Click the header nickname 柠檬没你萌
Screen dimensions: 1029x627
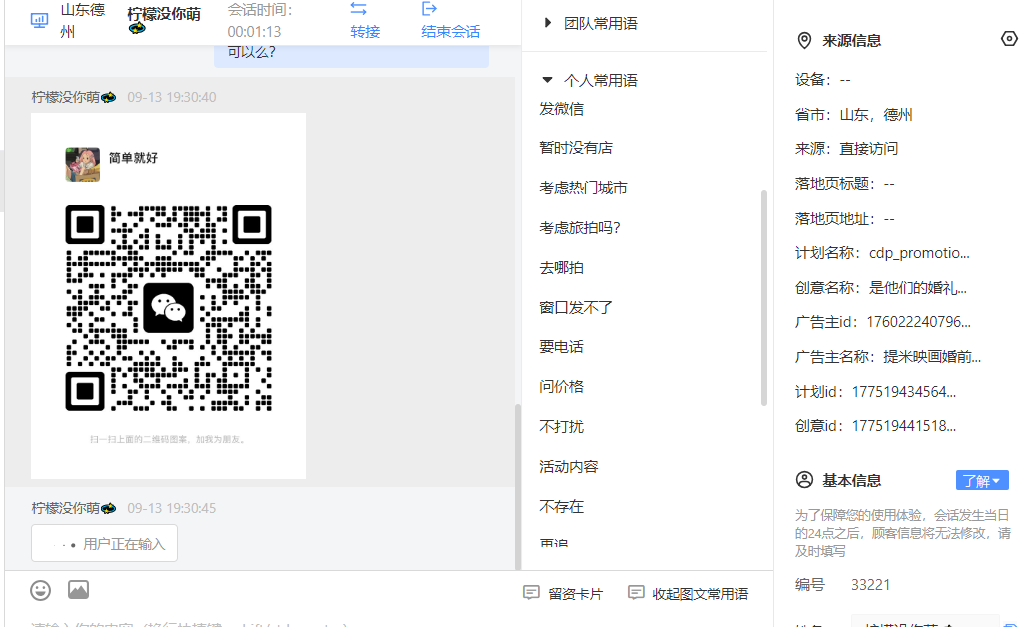[164, 14]
